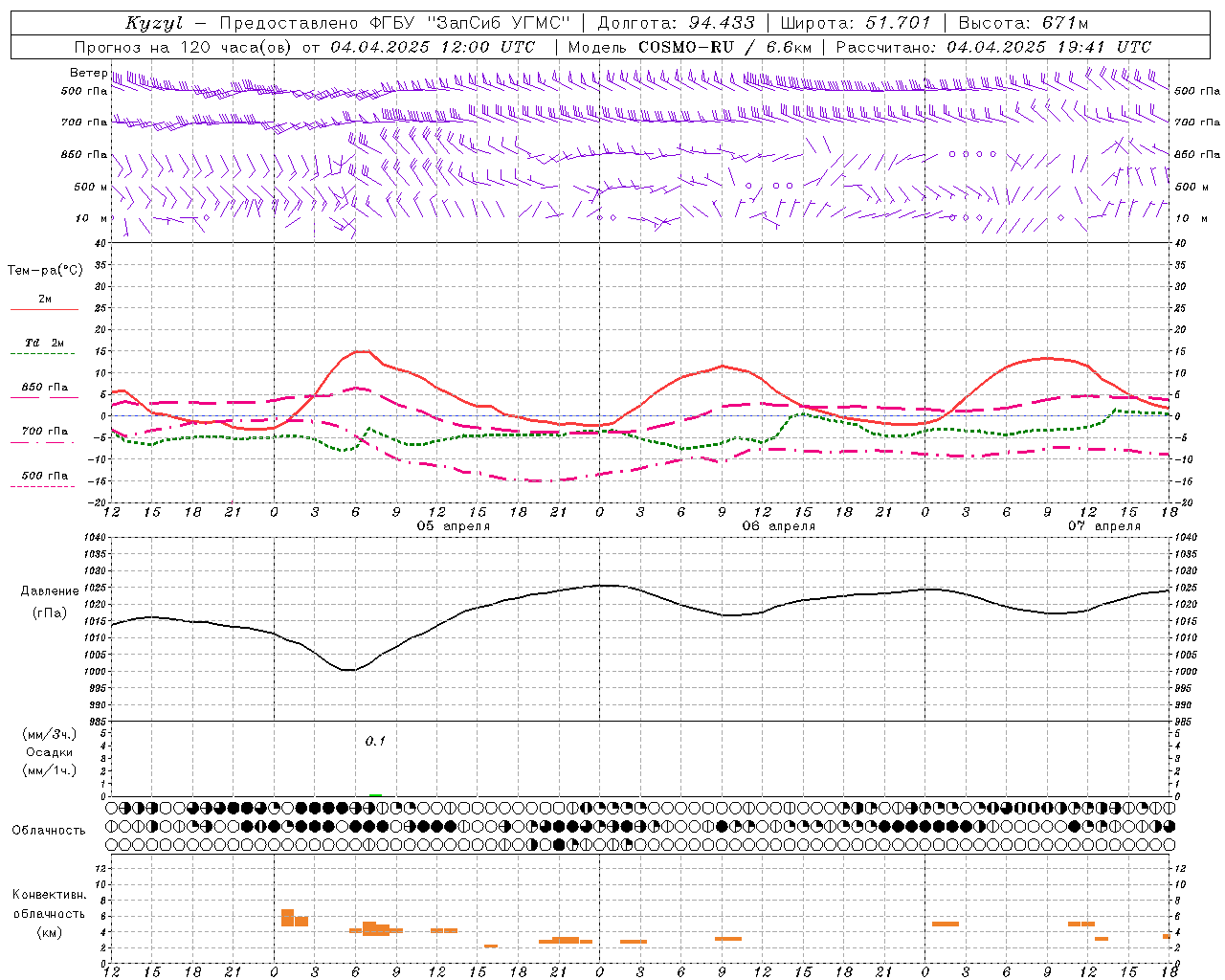Click the "Модель COSMO-RU / 6.6км" text
This screenshot has width=1225, height=980.
click(690, 47)
